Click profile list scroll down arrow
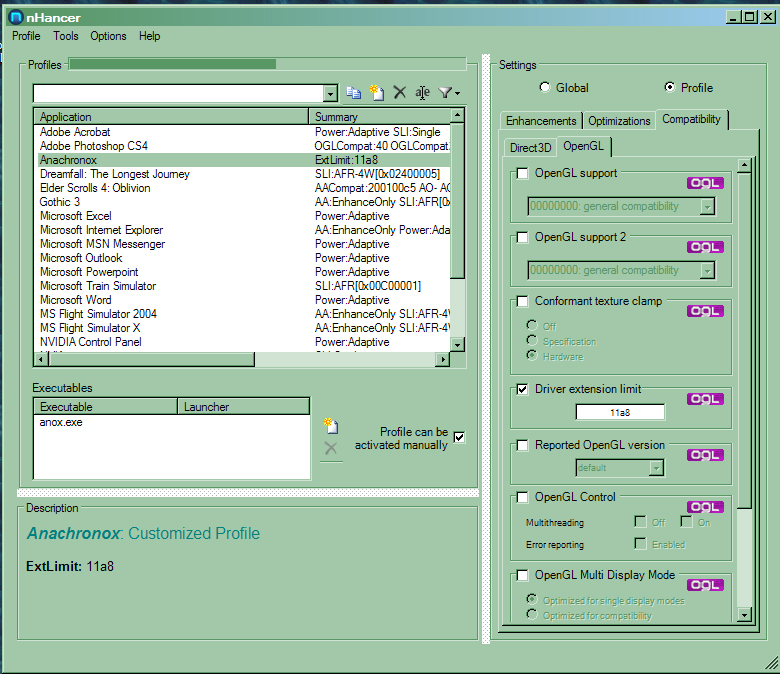The width and height of the screenshot is (780, 674). [457, 344]
